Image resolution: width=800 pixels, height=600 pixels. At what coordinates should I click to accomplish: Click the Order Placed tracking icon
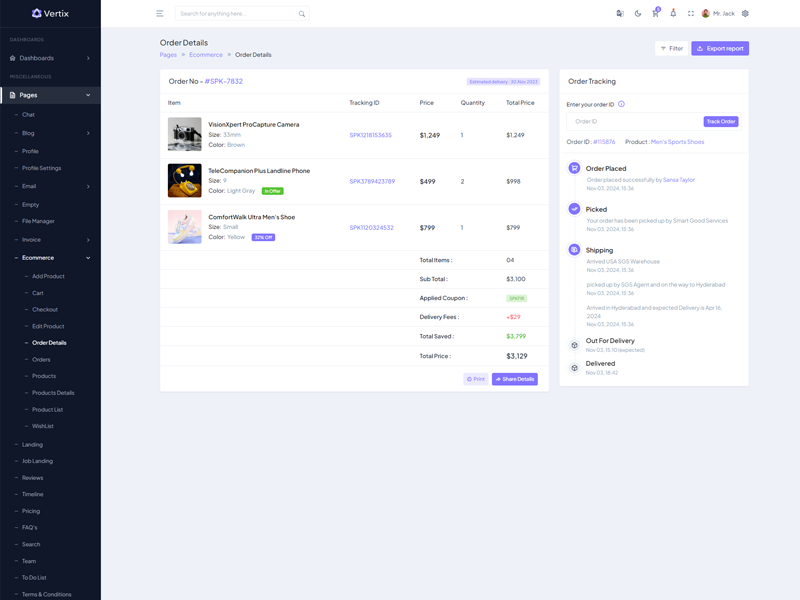coord(574,169)
